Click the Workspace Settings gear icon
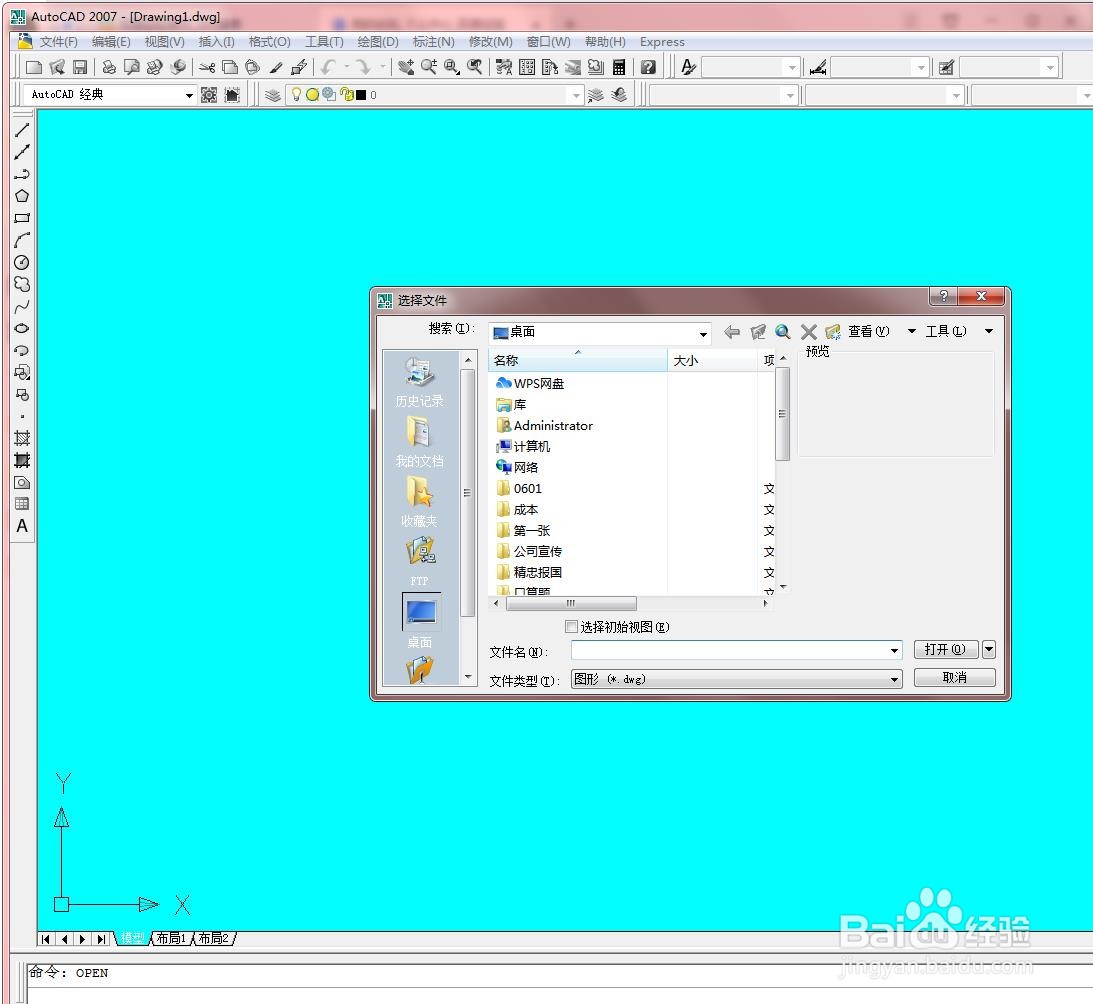 [x=208, y=95]
